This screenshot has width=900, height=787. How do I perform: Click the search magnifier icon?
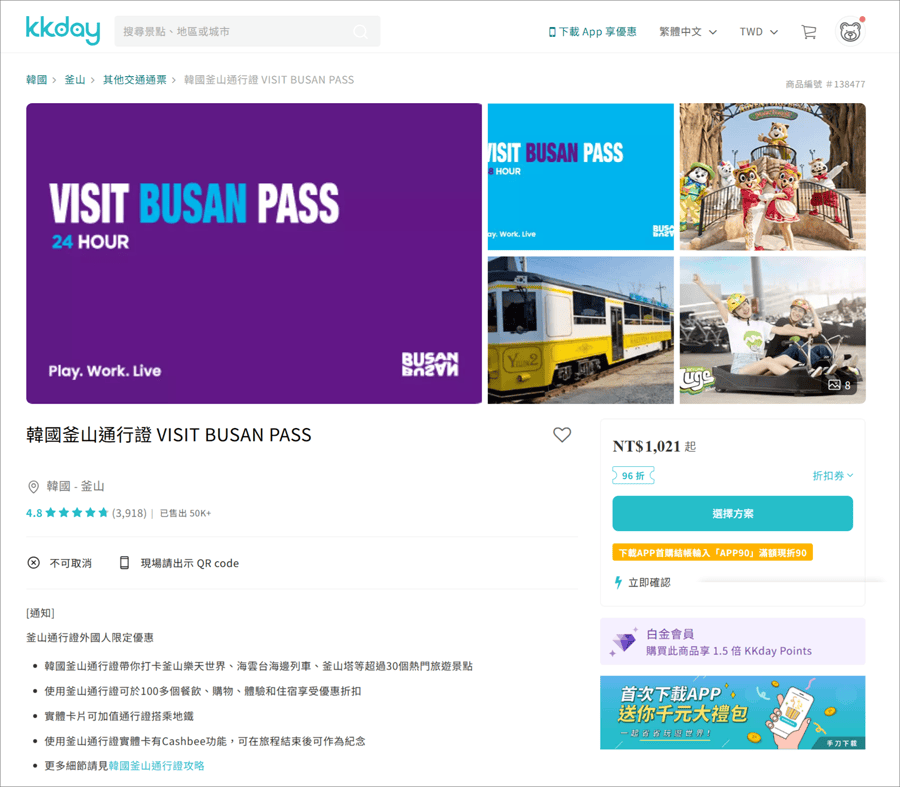pyautogui.click(x=360, y=32)
